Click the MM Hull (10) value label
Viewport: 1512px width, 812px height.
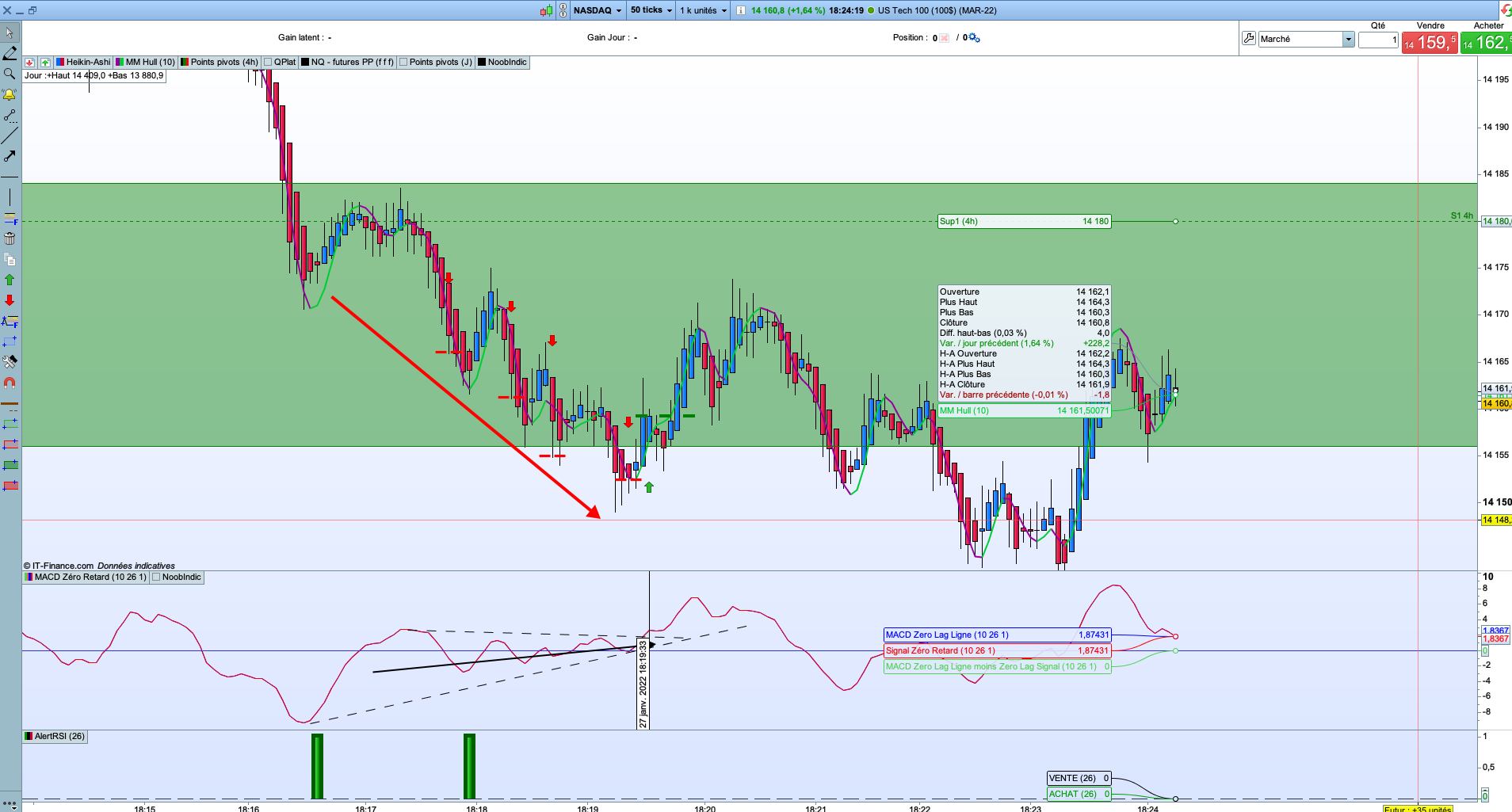coord(1024,411)
